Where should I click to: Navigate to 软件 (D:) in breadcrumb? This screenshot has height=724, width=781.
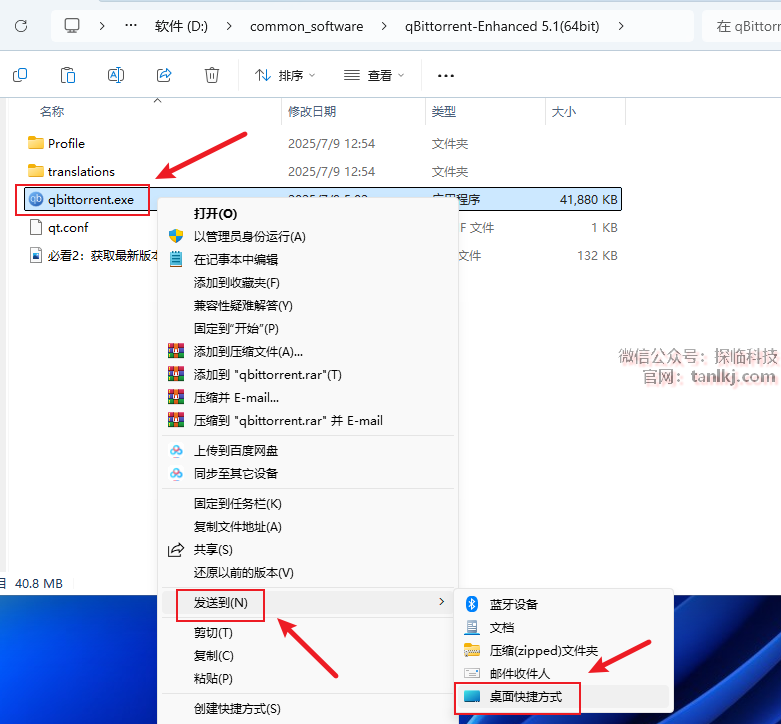[181, 26]
